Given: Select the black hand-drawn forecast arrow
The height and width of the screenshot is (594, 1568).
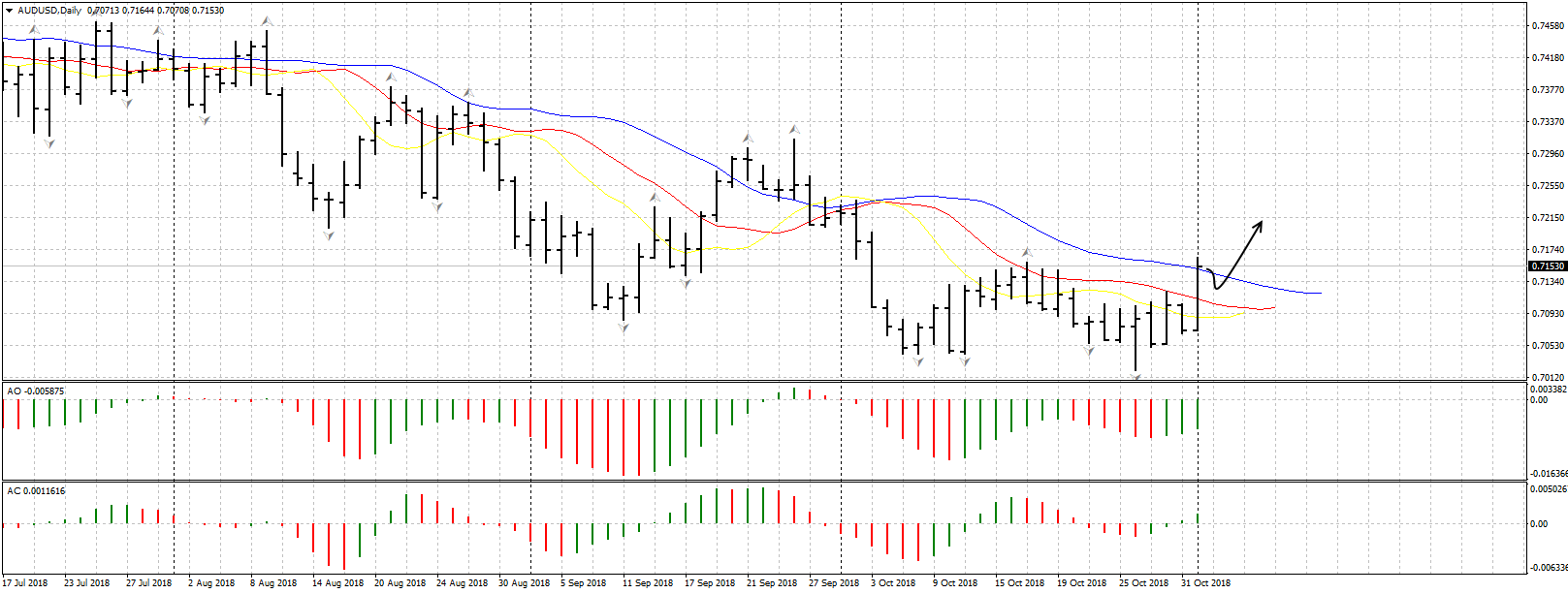Looking at the screenshot, I should coord(1238,252).
